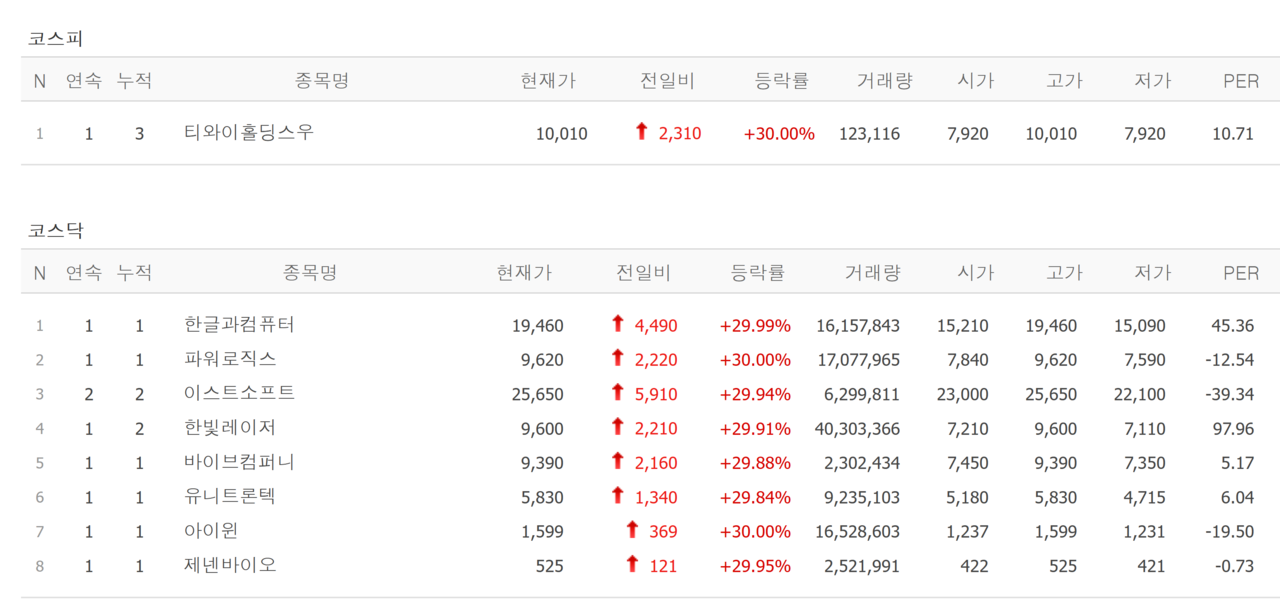Viewport: 1280px width, 607px height.
Task: Click volume 123,116 in 코스피 table
Action: click(x=869, y=134)
